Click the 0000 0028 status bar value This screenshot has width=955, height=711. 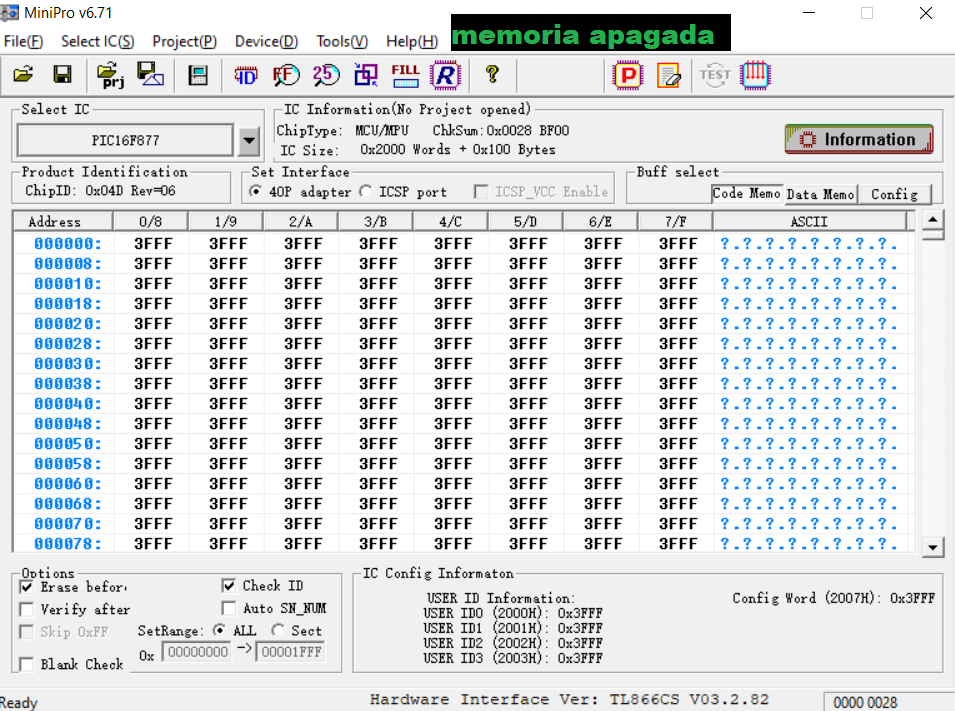click(x=865, y=702)
